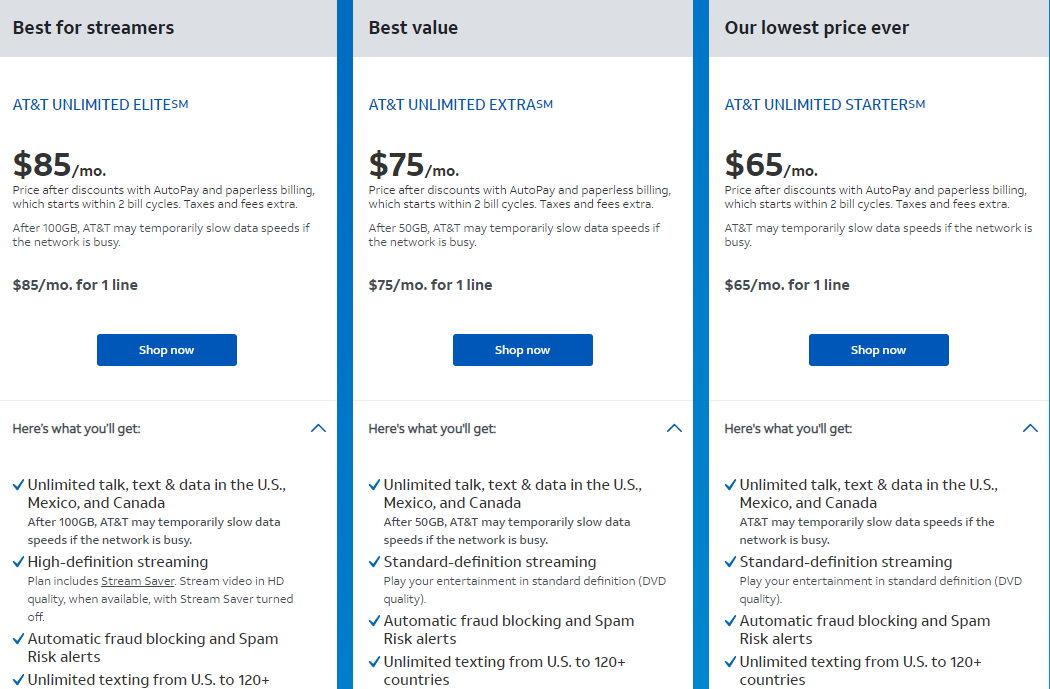Click the Starter plan's Standard-definition streaming checkmark
1050x689 pixels.
coord(731,562)
